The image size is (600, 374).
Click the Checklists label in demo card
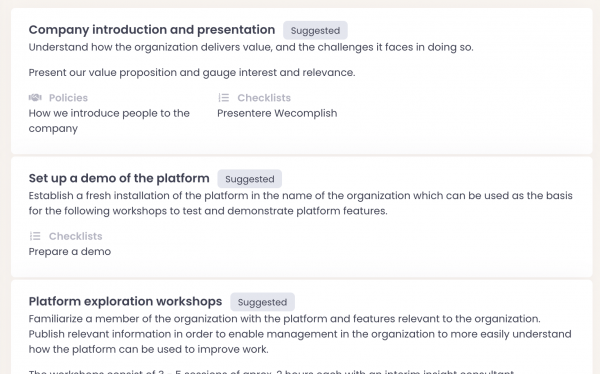pyautogui.click(x=75, y=236)
